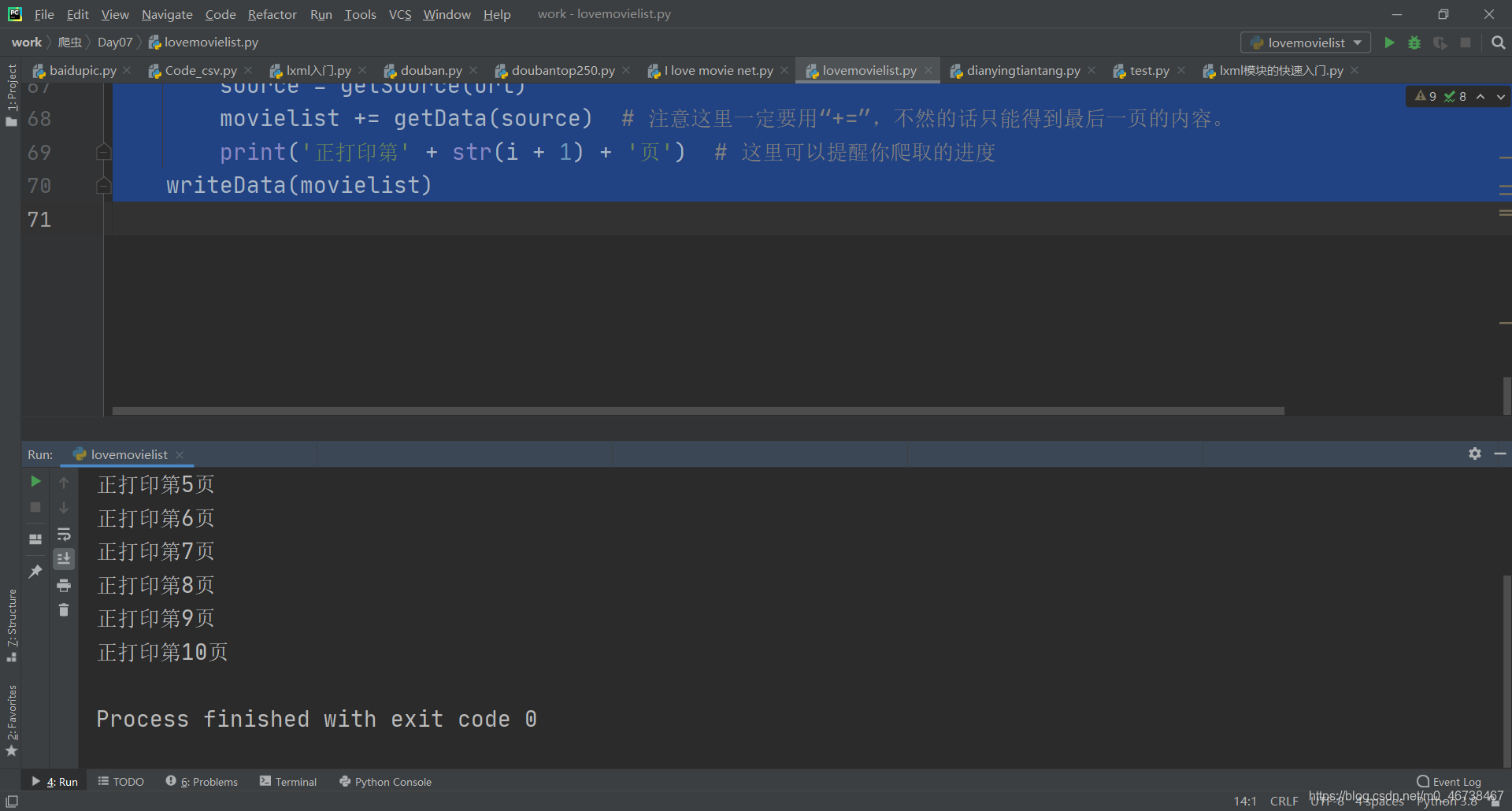The height and width of the screenshot is (811, 1512).
Task: Go to previous highlighted error arrow
Action: click(x=1480, y=96)
